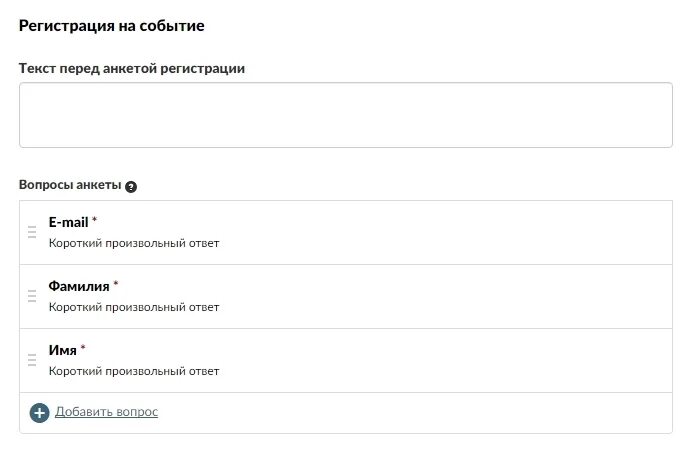Focus the text before registration form field
690x459 pixels.
346,115
